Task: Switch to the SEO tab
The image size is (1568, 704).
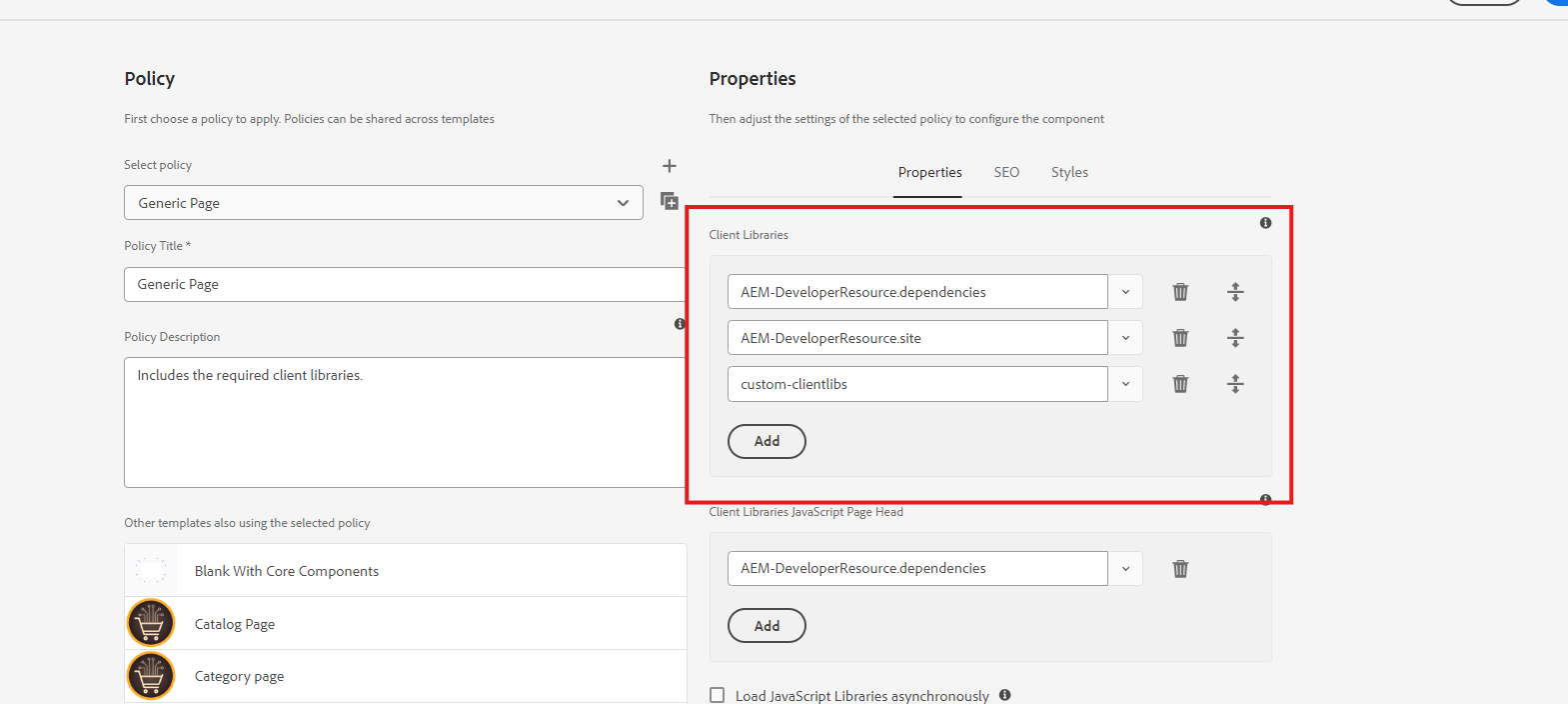Action: click(1006, 172)
